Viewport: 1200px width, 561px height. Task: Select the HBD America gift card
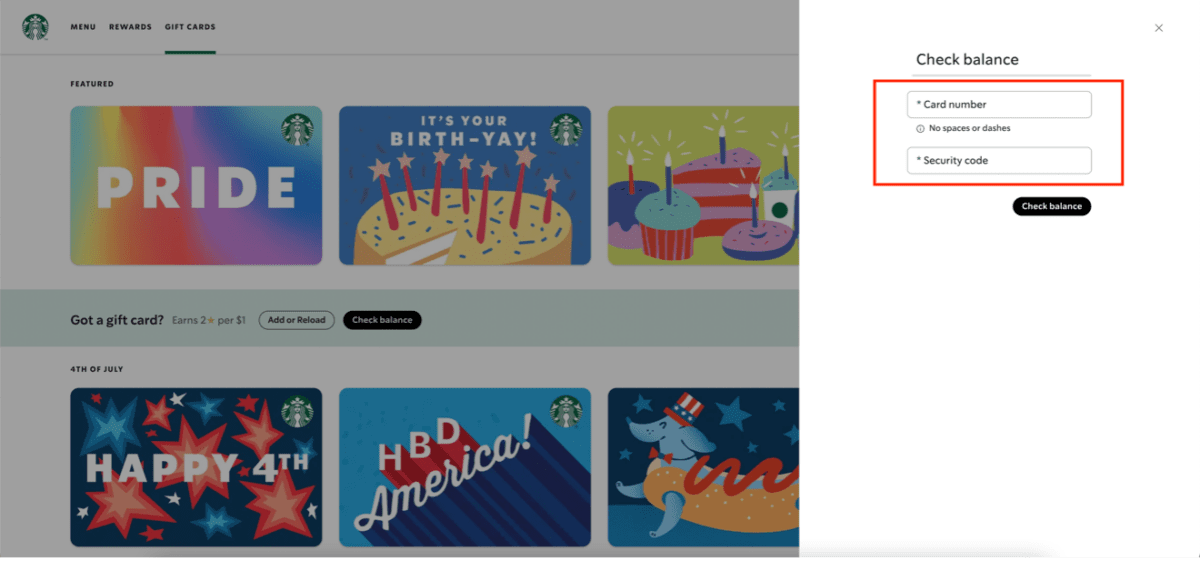[x=465, y=467]
